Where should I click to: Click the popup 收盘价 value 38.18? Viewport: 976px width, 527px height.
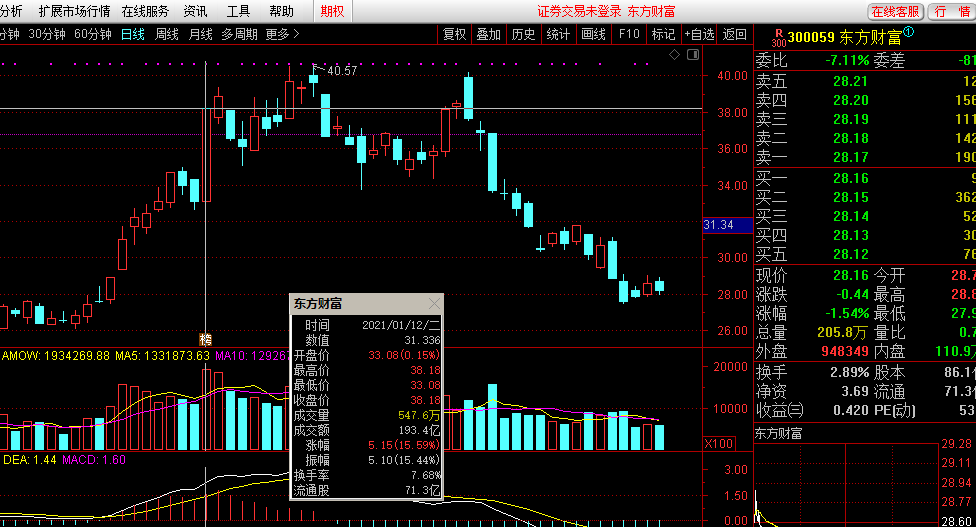425,400
